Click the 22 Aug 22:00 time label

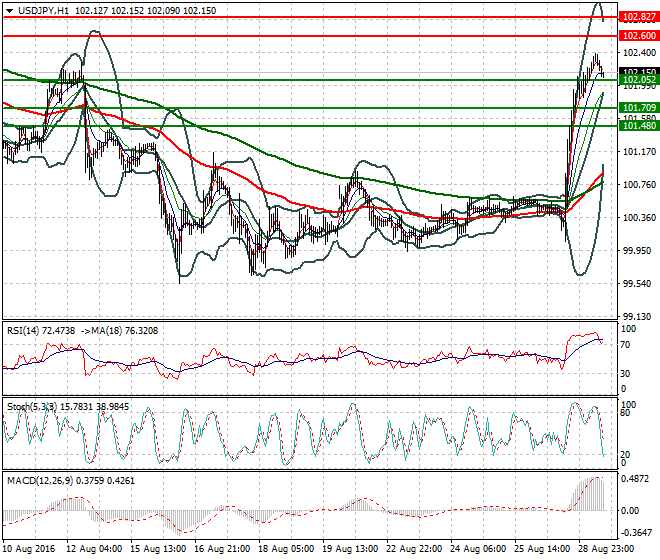point(414,549)
